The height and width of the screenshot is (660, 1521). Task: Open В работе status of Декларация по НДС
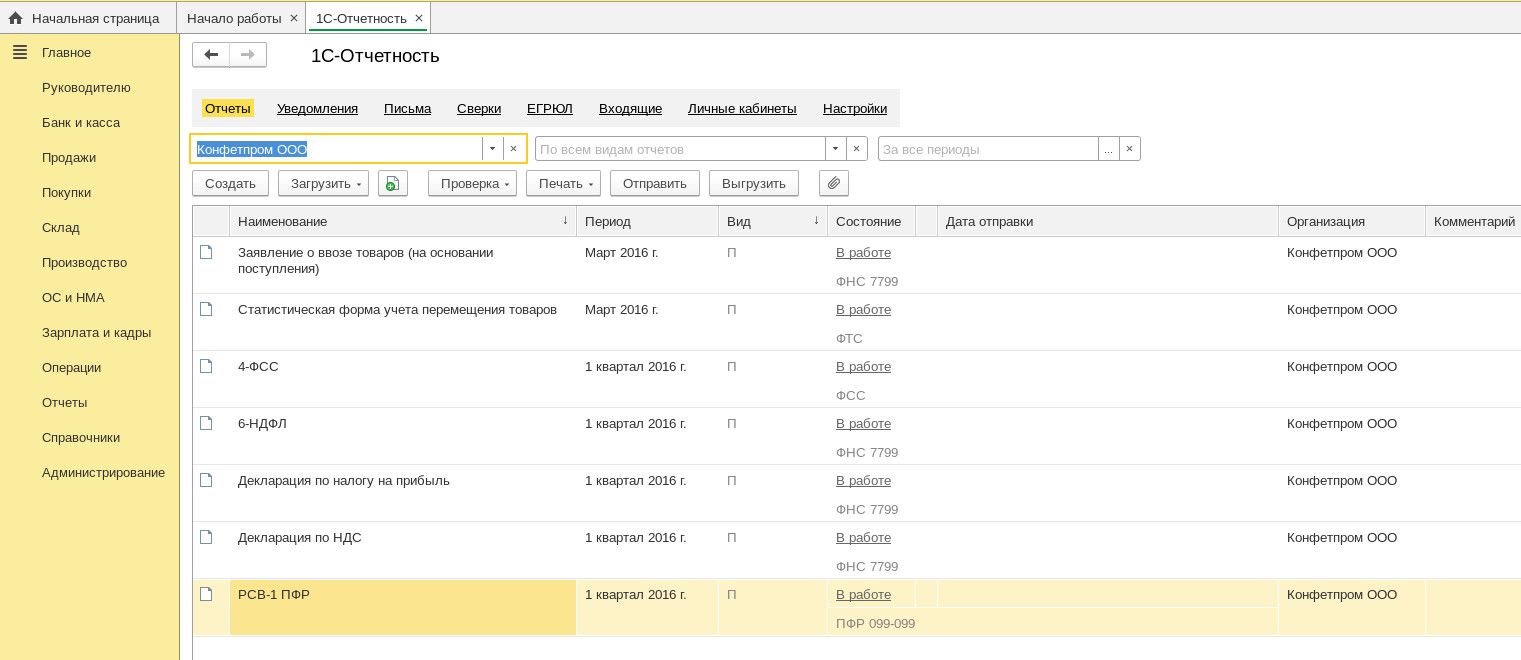tap(863, 537)
